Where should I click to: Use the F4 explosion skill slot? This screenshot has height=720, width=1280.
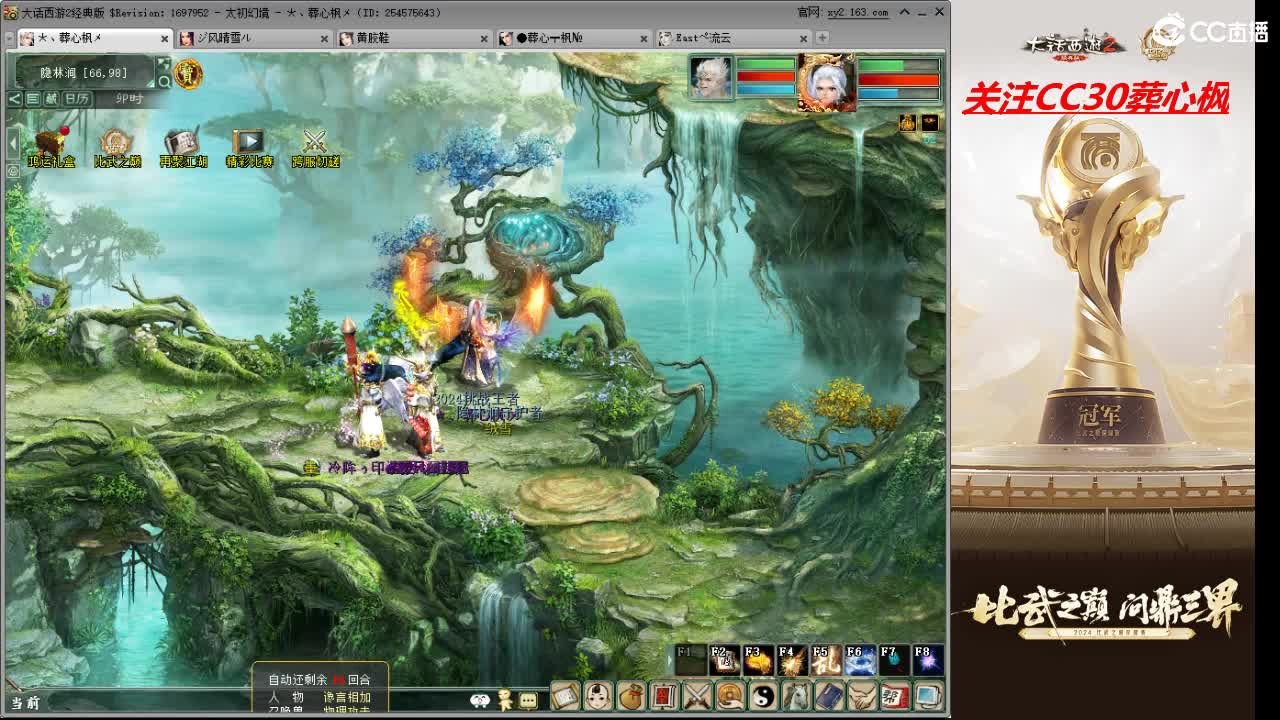[x=792, y=660]
